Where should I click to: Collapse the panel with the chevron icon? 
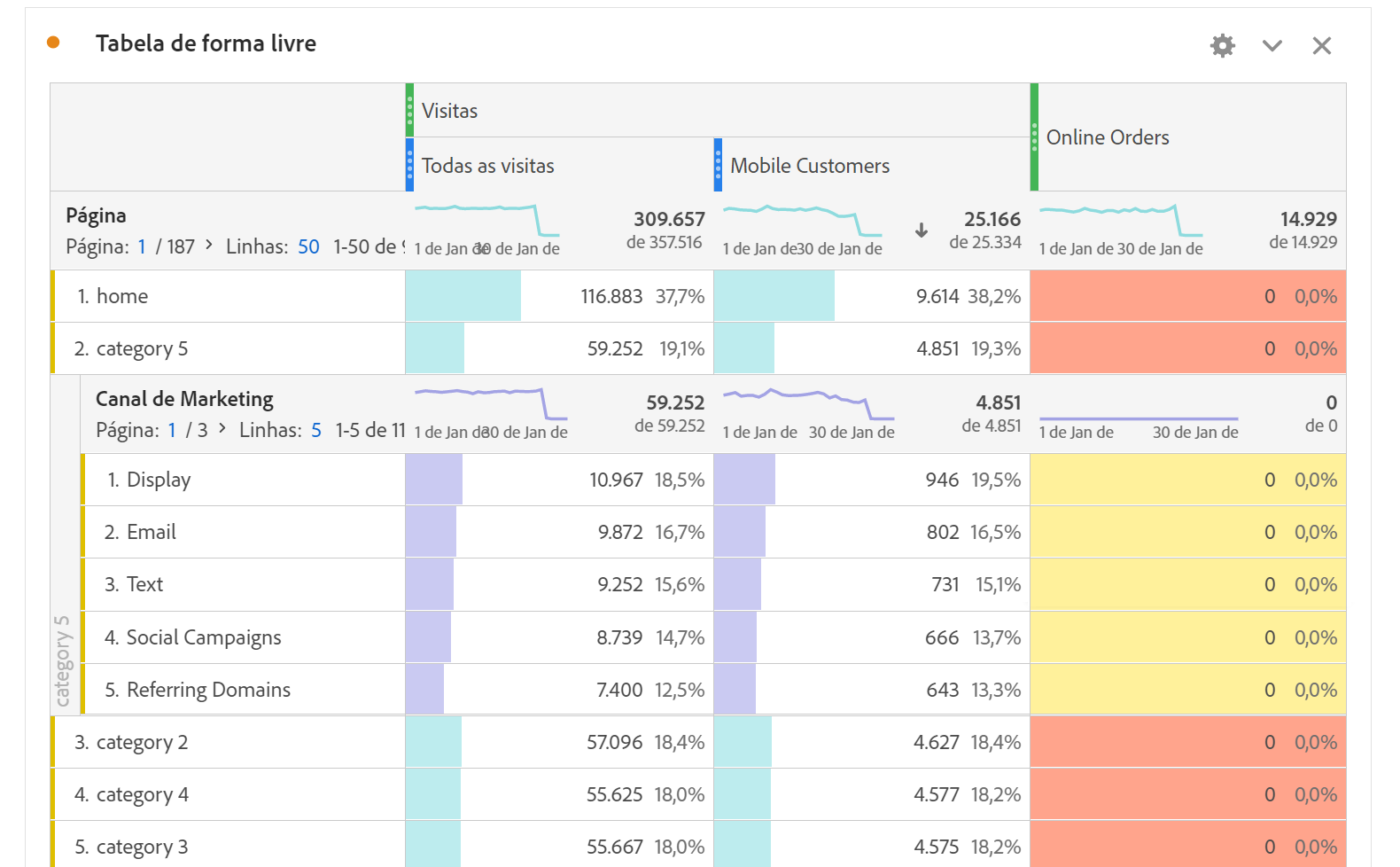click(1272, 45)
